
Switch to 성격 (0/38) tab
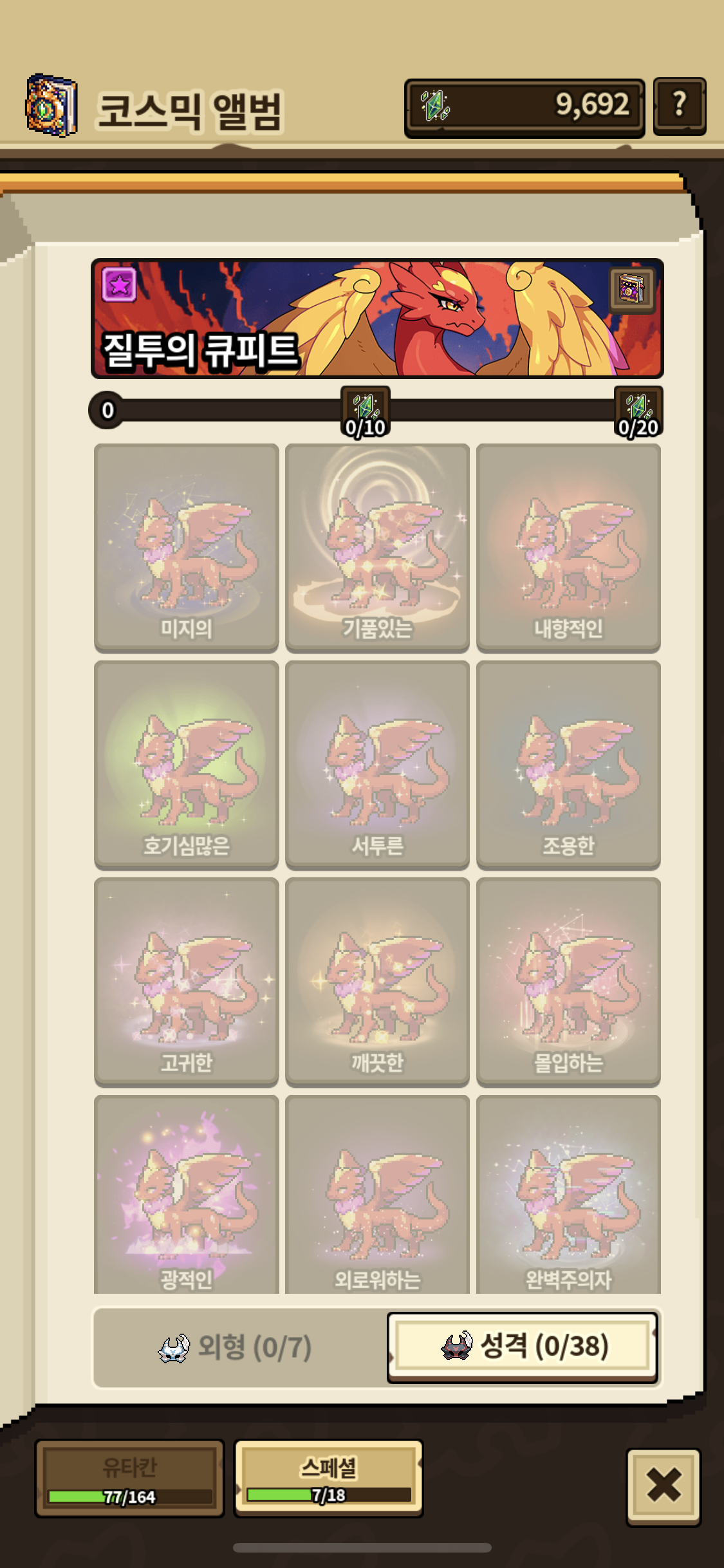pyautogui.click(x=523, y=1347)
